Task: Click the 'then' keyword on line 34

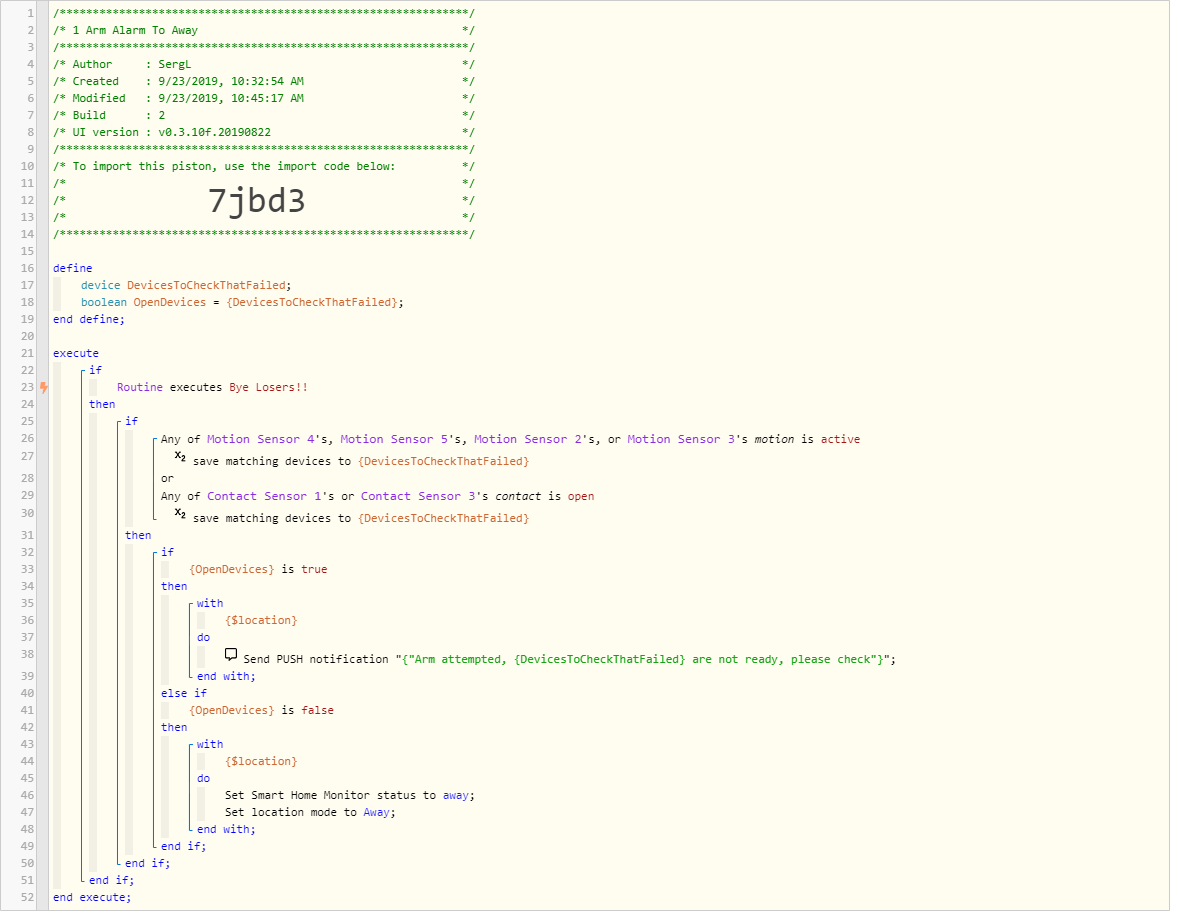Action: (174, 587)
